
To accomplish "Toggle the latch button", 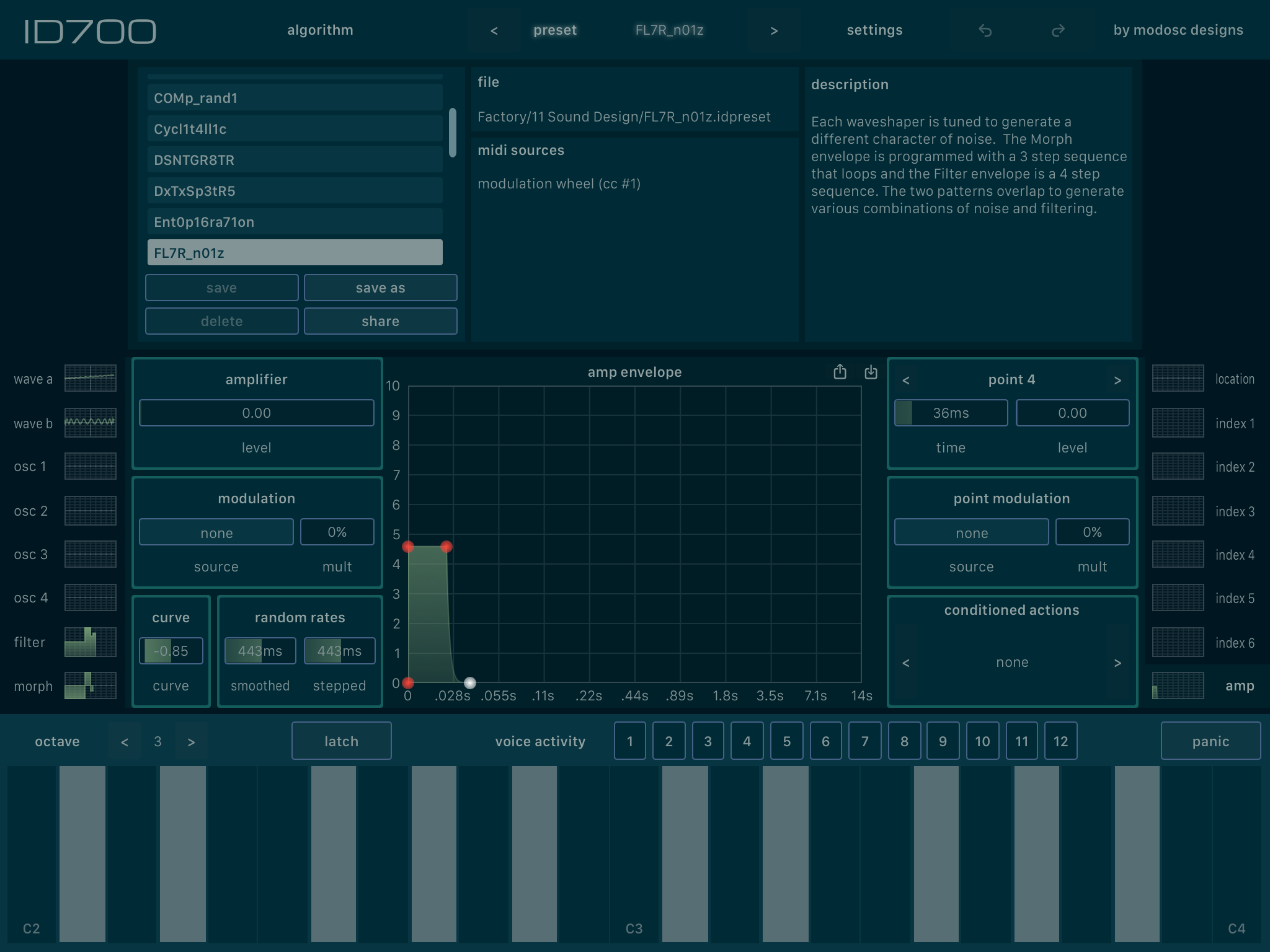I will tap(341, 741).
